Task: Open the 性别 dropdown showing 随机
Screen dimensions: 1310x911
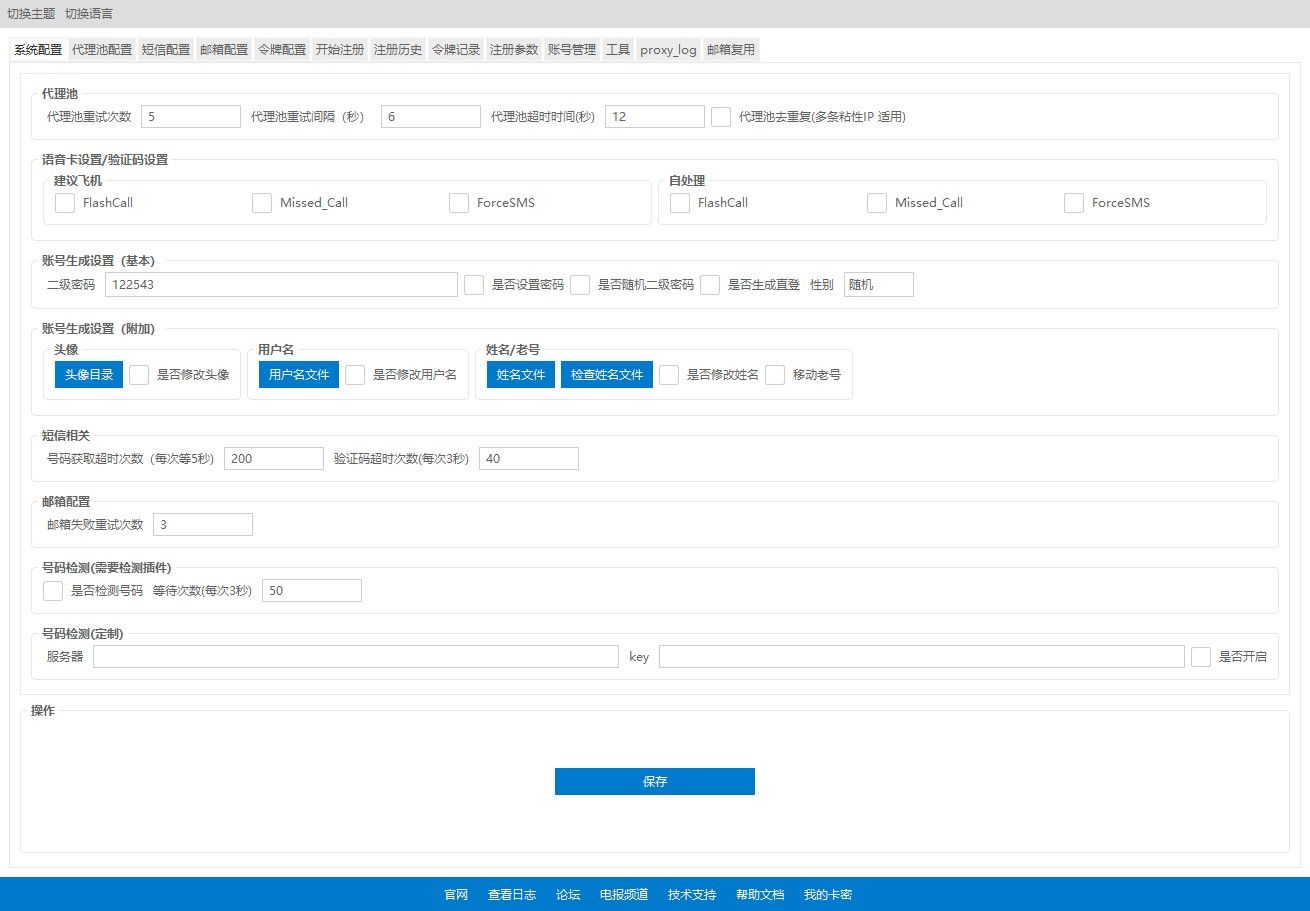Action: pyautogui.click(x=879, y=285)
